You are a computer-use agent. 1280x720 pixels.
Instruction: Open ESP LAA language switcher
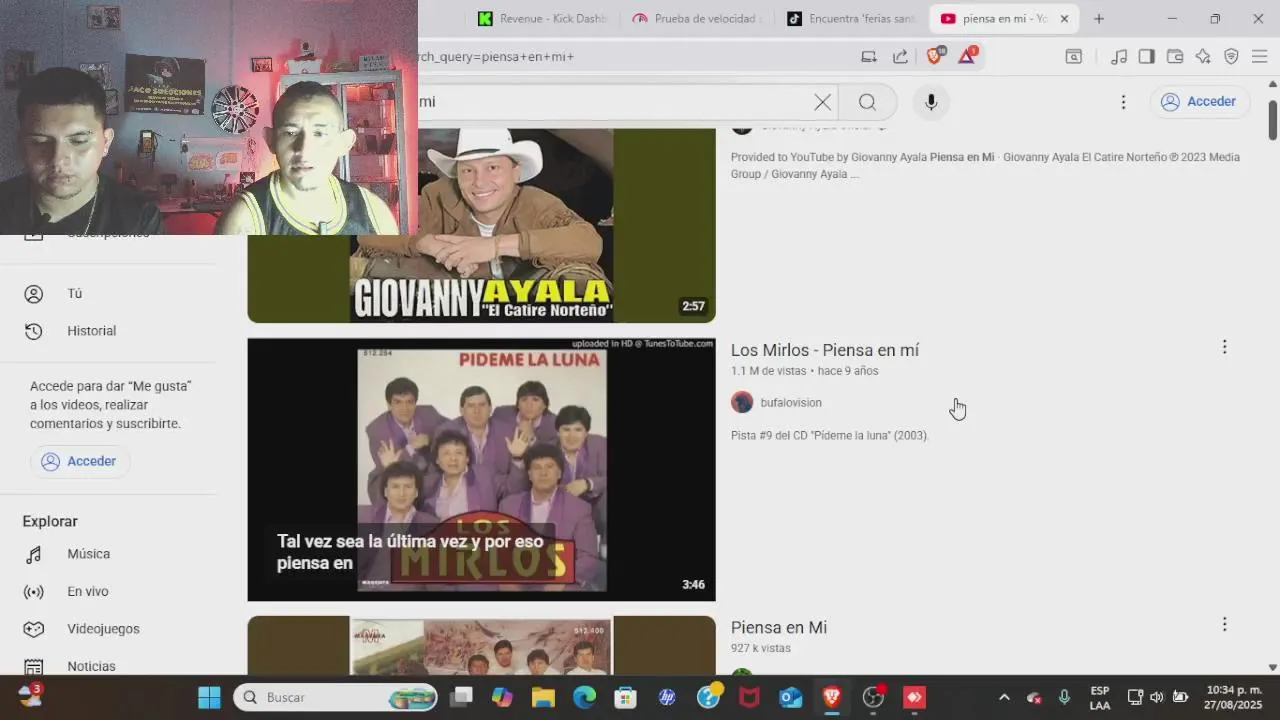(1100, 697)
